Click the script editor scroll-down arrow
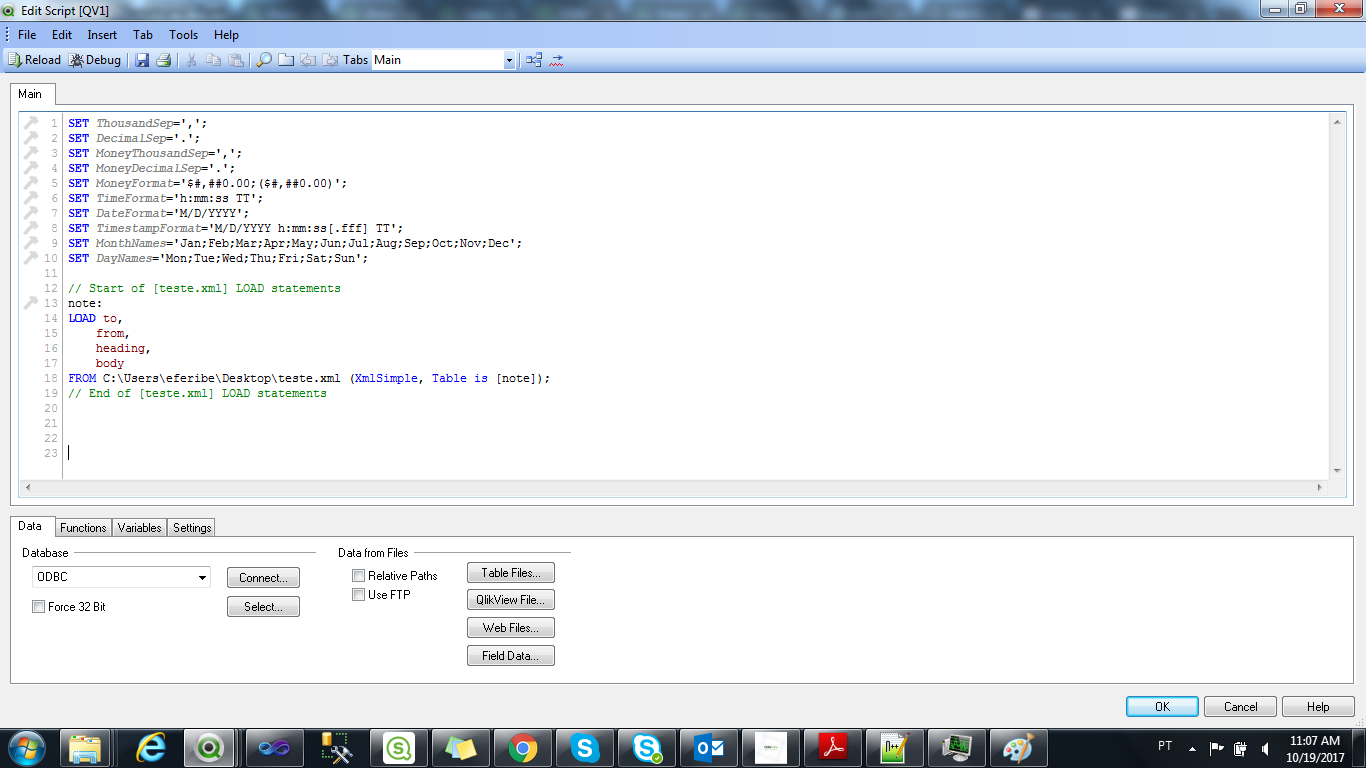 pyautogui.click(x=1337, y=471)
